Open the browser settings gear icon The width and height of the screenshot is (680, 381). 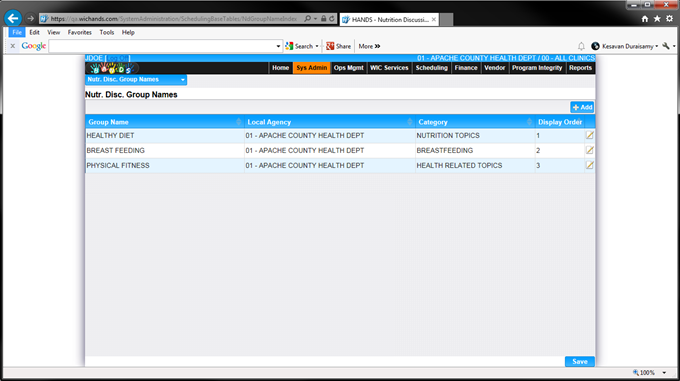tap(669, 19)
